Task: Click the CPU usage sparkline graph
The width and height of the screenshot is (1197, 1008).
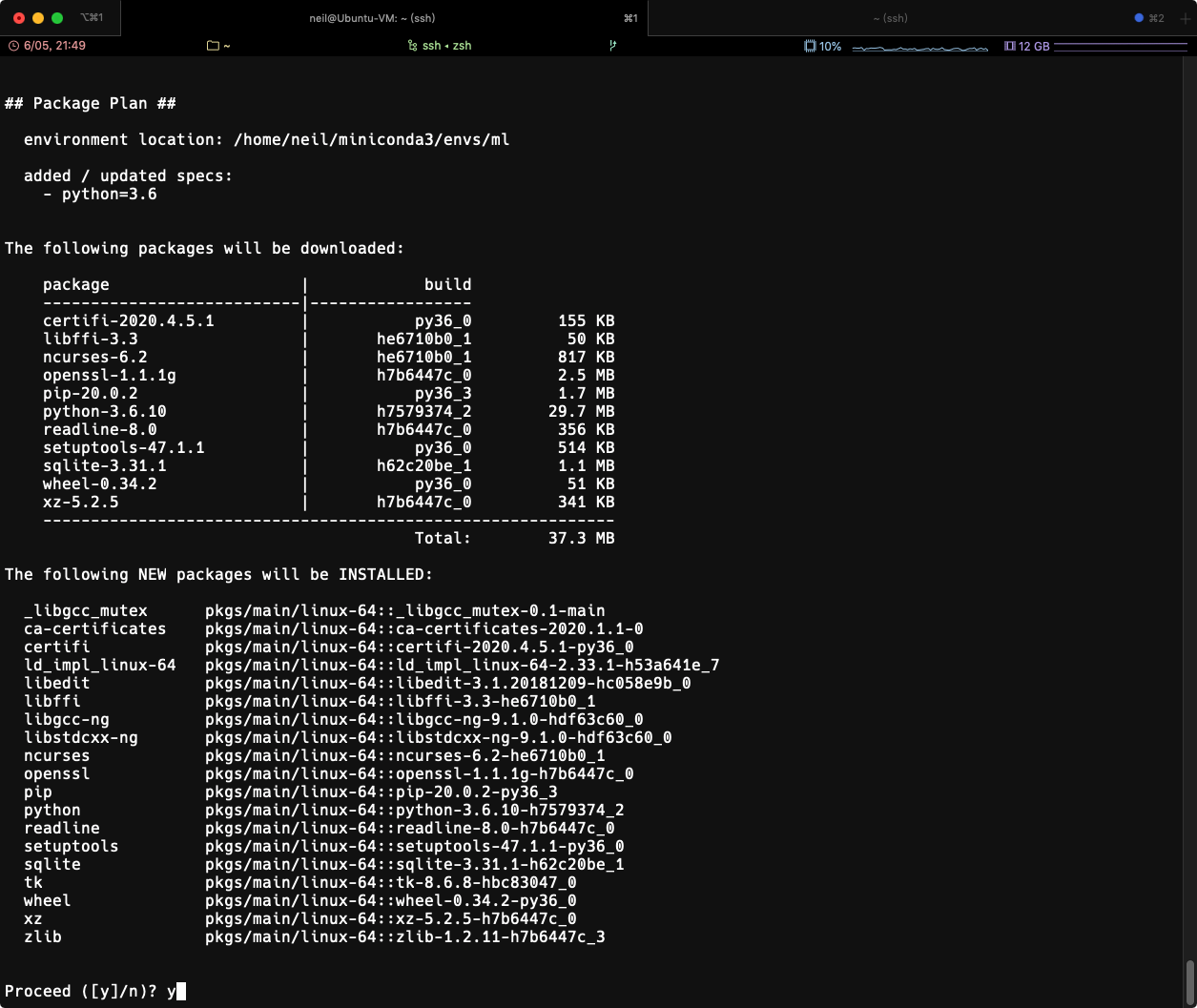Action: [919, 47]
